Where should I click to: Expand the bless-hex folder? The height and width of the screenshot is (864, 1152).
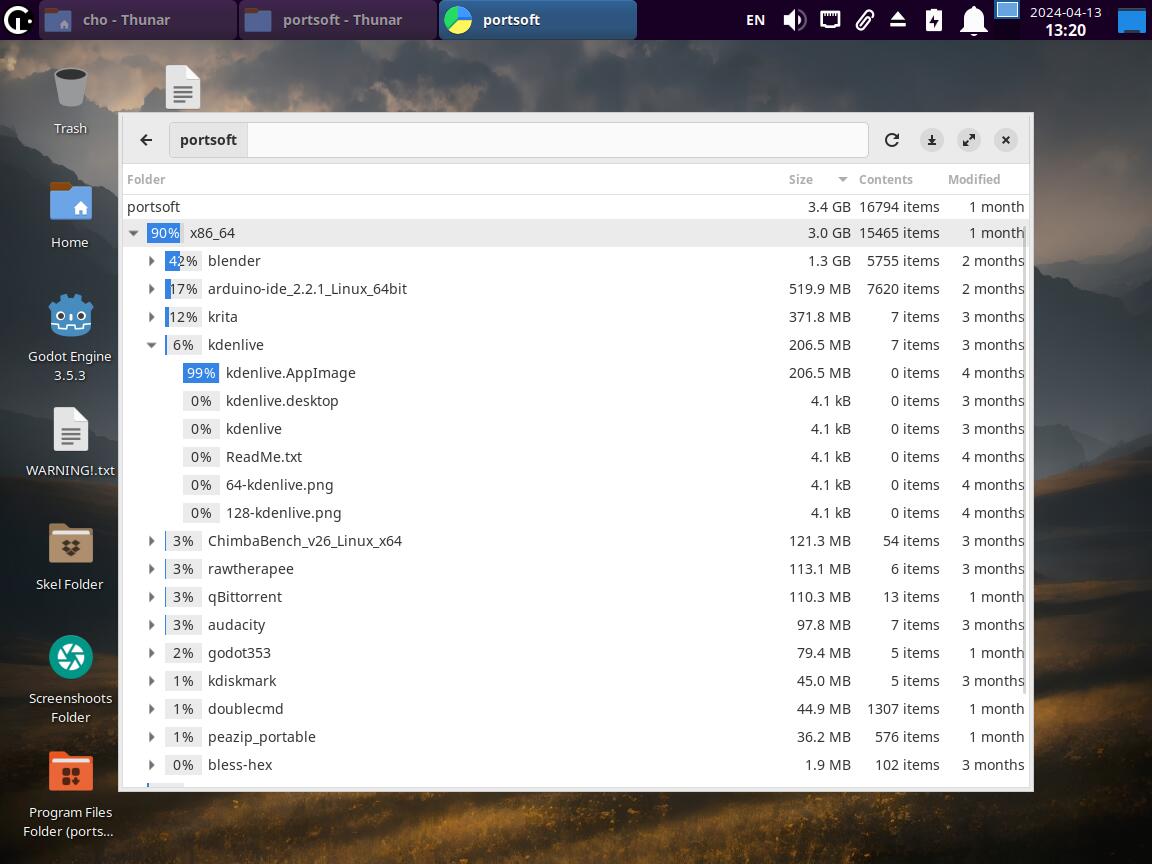[x=151, y=764]
